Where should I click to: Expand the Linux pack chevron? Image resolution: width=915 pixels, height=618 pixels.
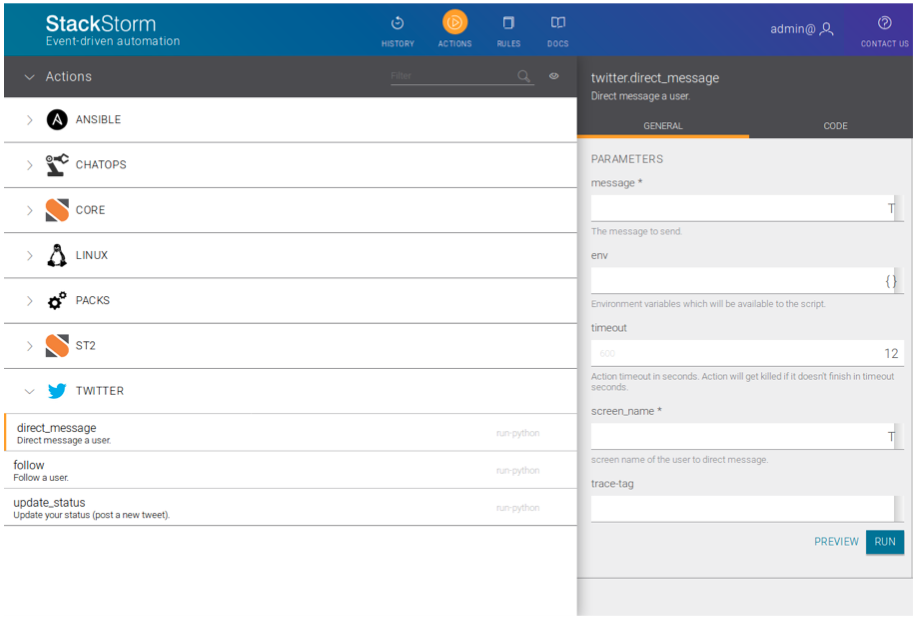[x=29, y=256]
